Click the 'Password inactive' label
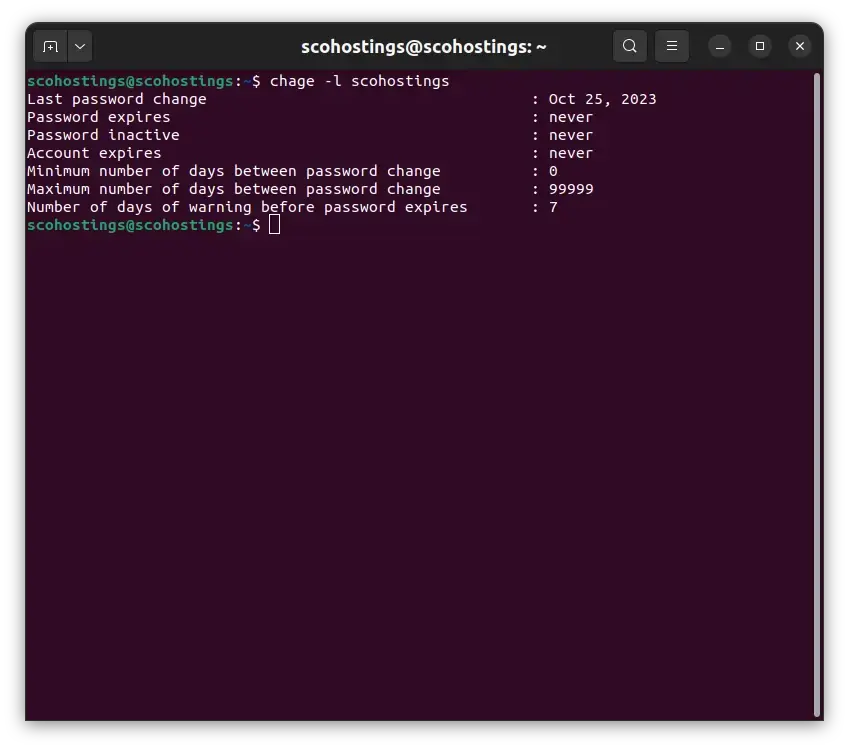This screenshot has height=749, width=849. point(103,135)
